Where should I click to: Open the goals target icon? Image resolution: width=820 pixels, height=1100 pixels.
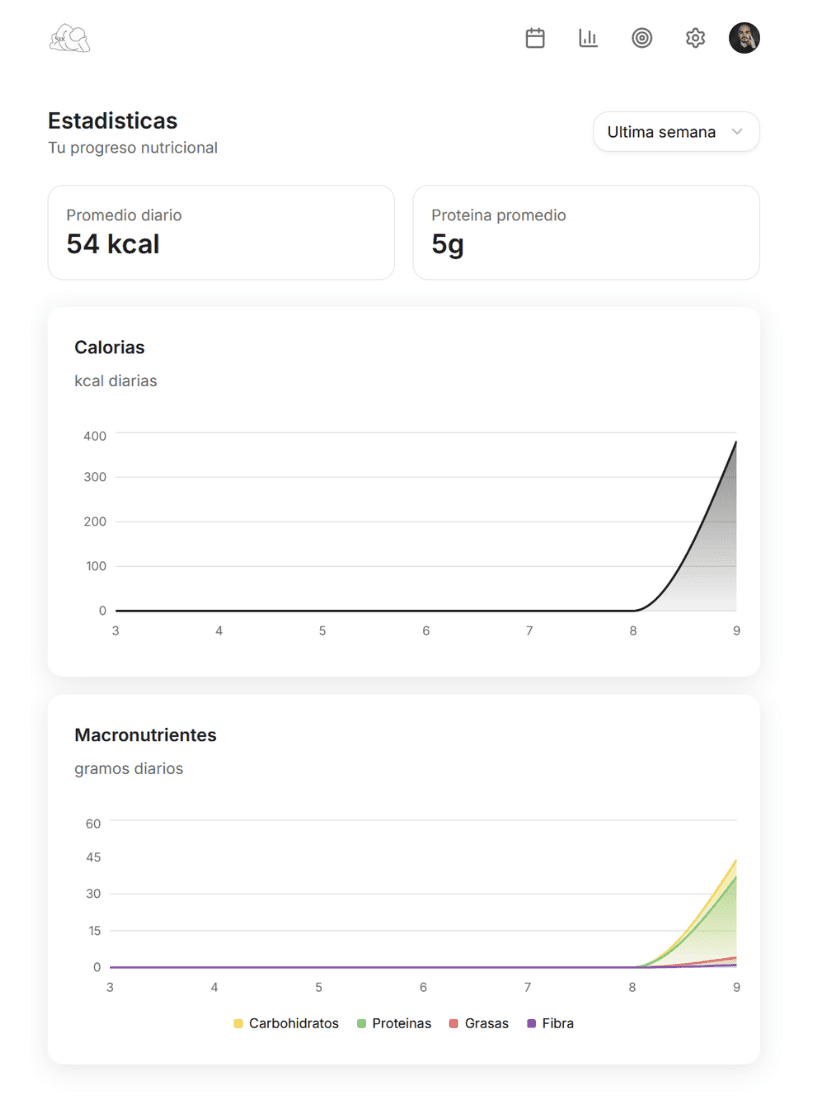coord(642,38)
